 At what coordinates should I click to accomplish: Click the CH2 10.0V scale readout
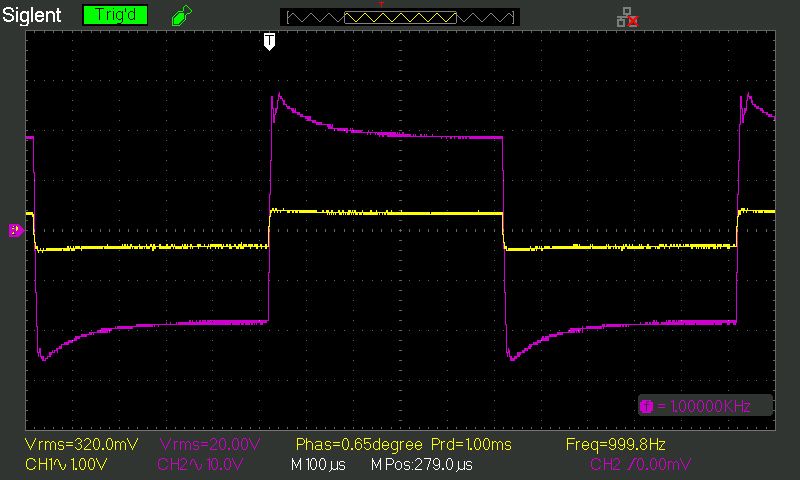200,465
